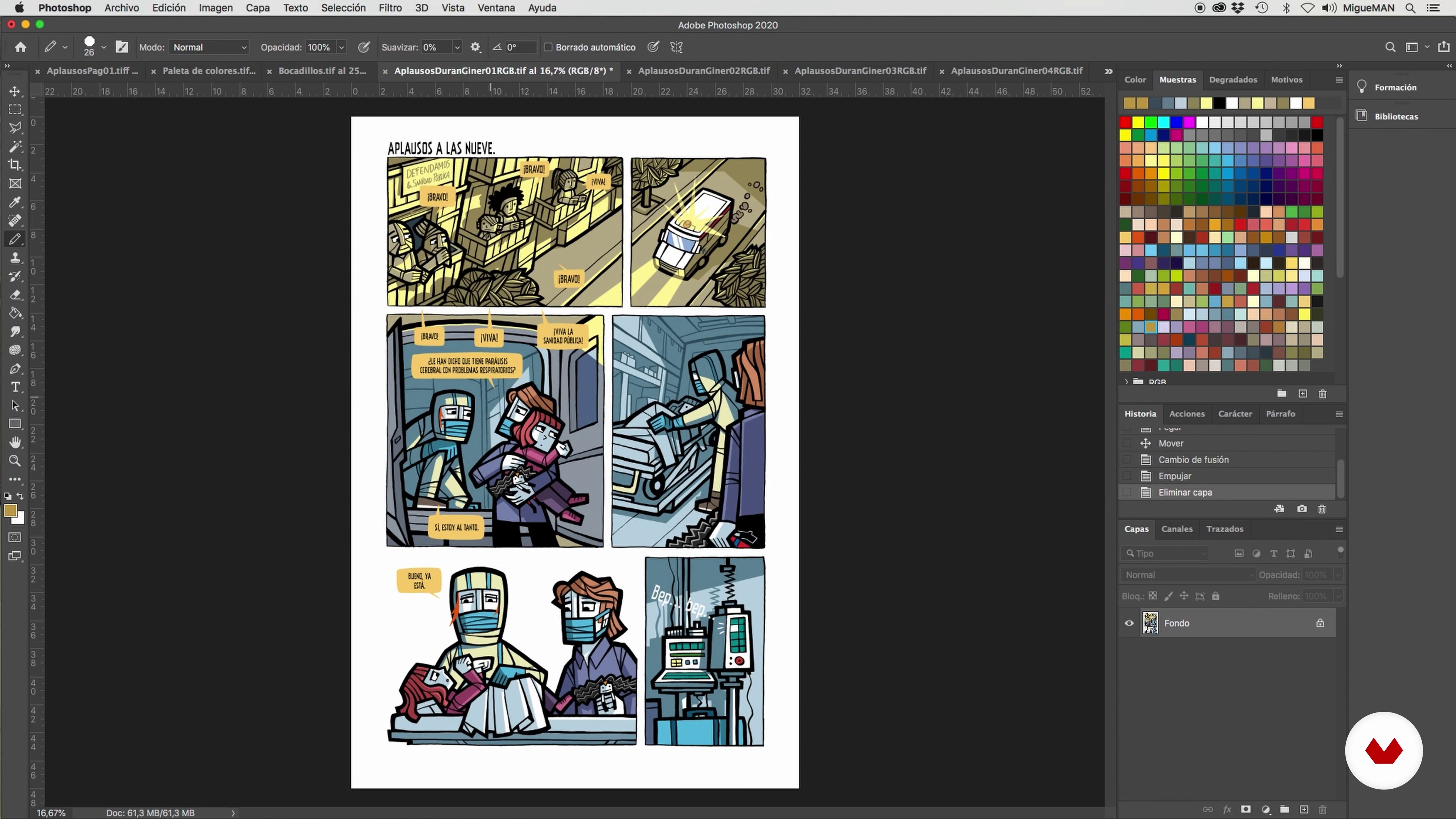This screenshot has width=1456, height=819.
Task: Go to the Home screen button
Action: pyautogui.click(x=20, y=47)
